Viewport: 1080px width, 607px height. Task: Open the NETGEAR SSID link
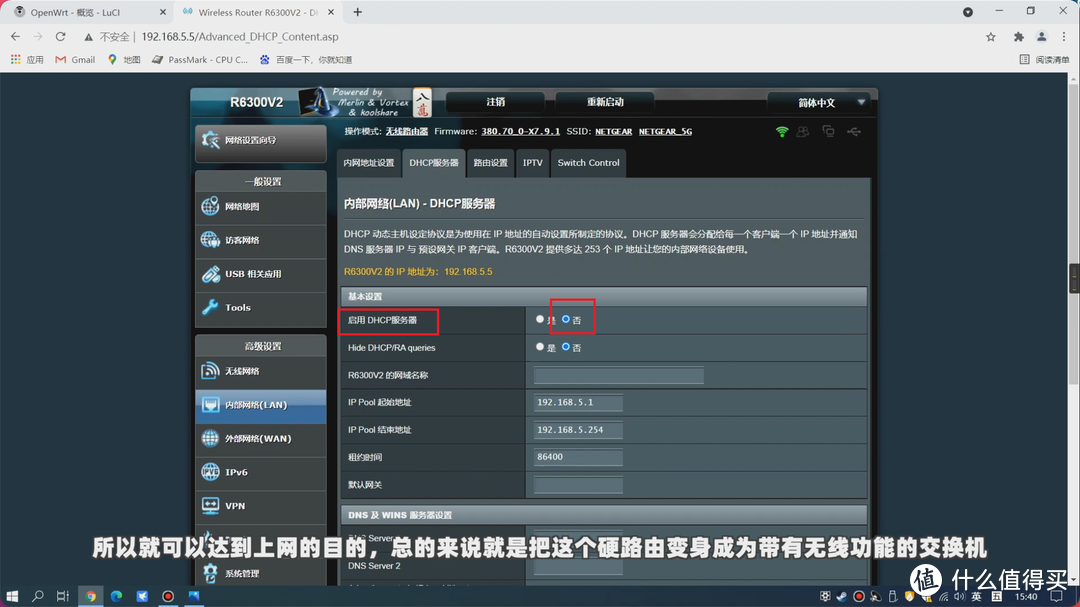614,132
